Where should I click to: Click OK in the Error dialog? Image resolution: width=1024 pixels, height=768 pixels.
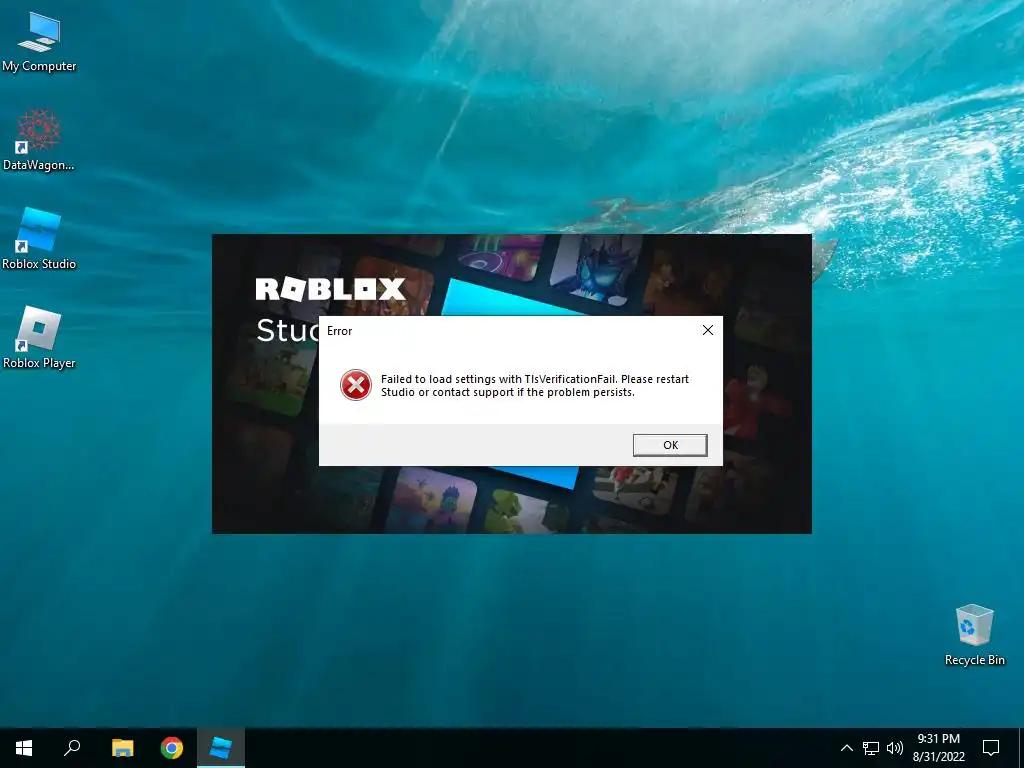coord(670,445)
